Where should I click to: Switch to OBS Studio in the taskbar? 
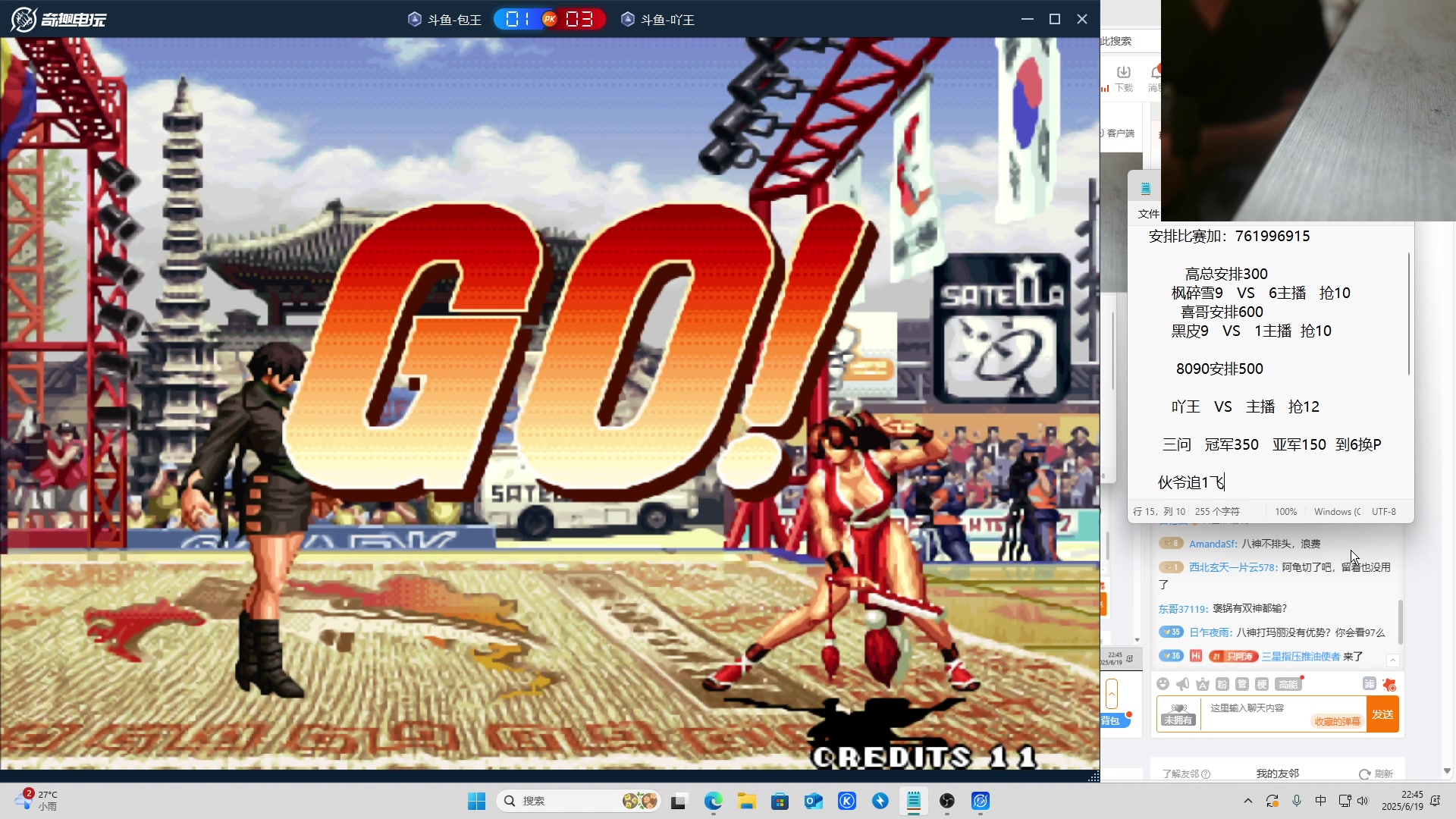(947, 801)
